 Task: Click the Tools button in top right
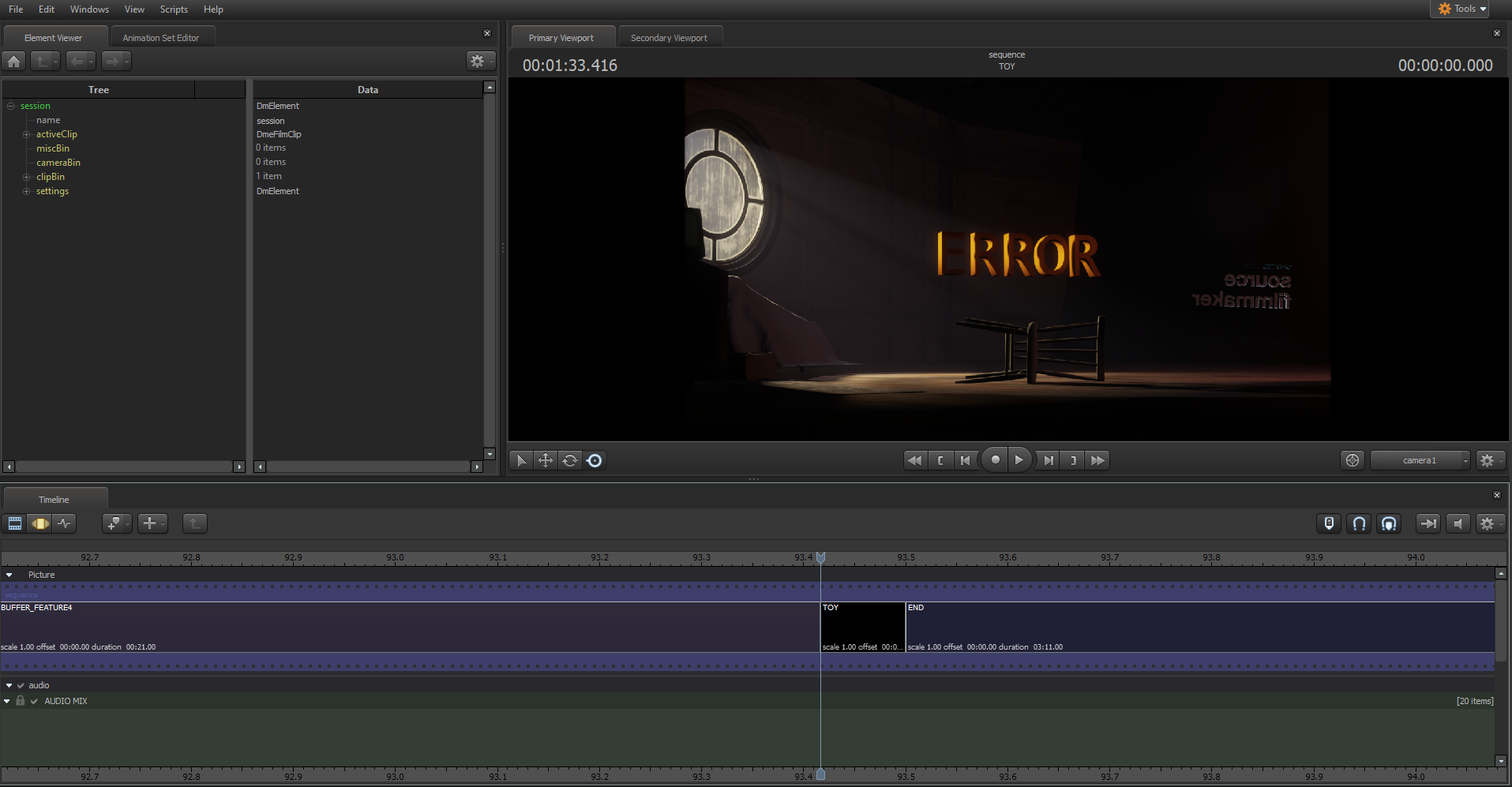pyautogui.click(x=1462, y=9)
